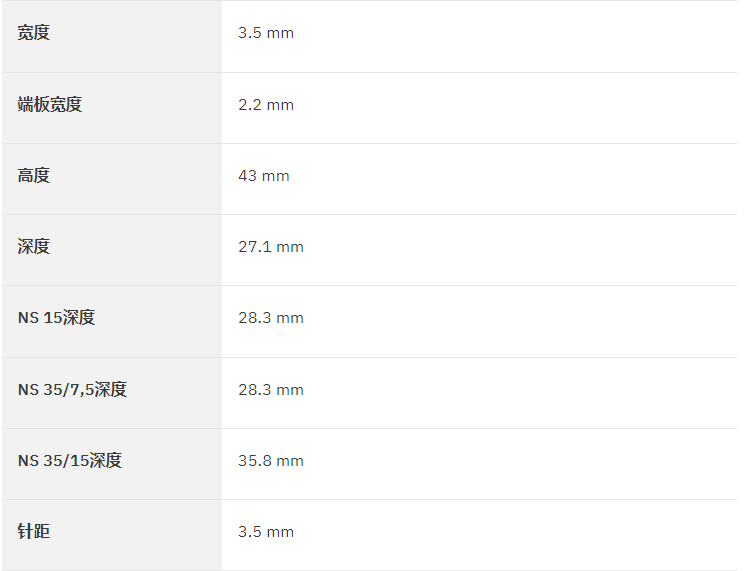Select the NS 35/7,5深度 28.3 mm value
The height and width of the screenshot is (571, 744).
pyautogui.click(x=271, y=390)
